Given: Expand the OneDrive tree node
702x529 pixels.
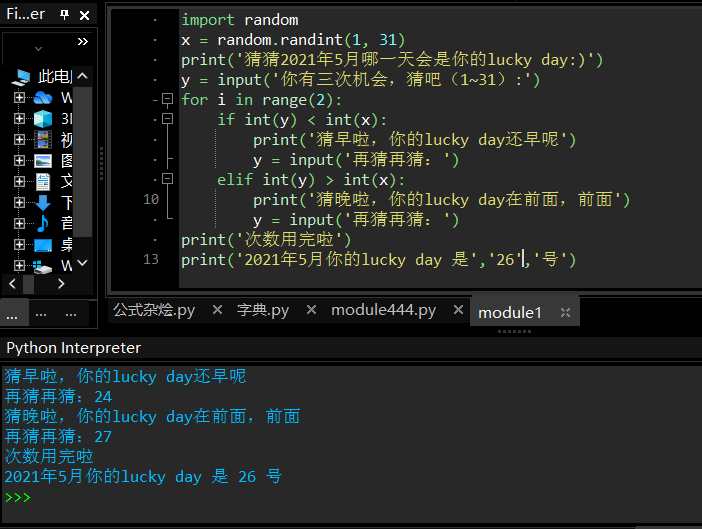Looking at the screenshot, I should [19, 98].
